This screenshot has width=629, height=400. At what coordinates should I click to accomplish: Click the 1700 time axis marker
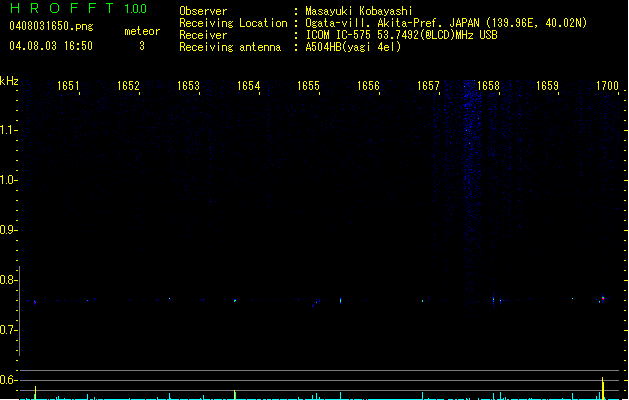click(607, 86)
